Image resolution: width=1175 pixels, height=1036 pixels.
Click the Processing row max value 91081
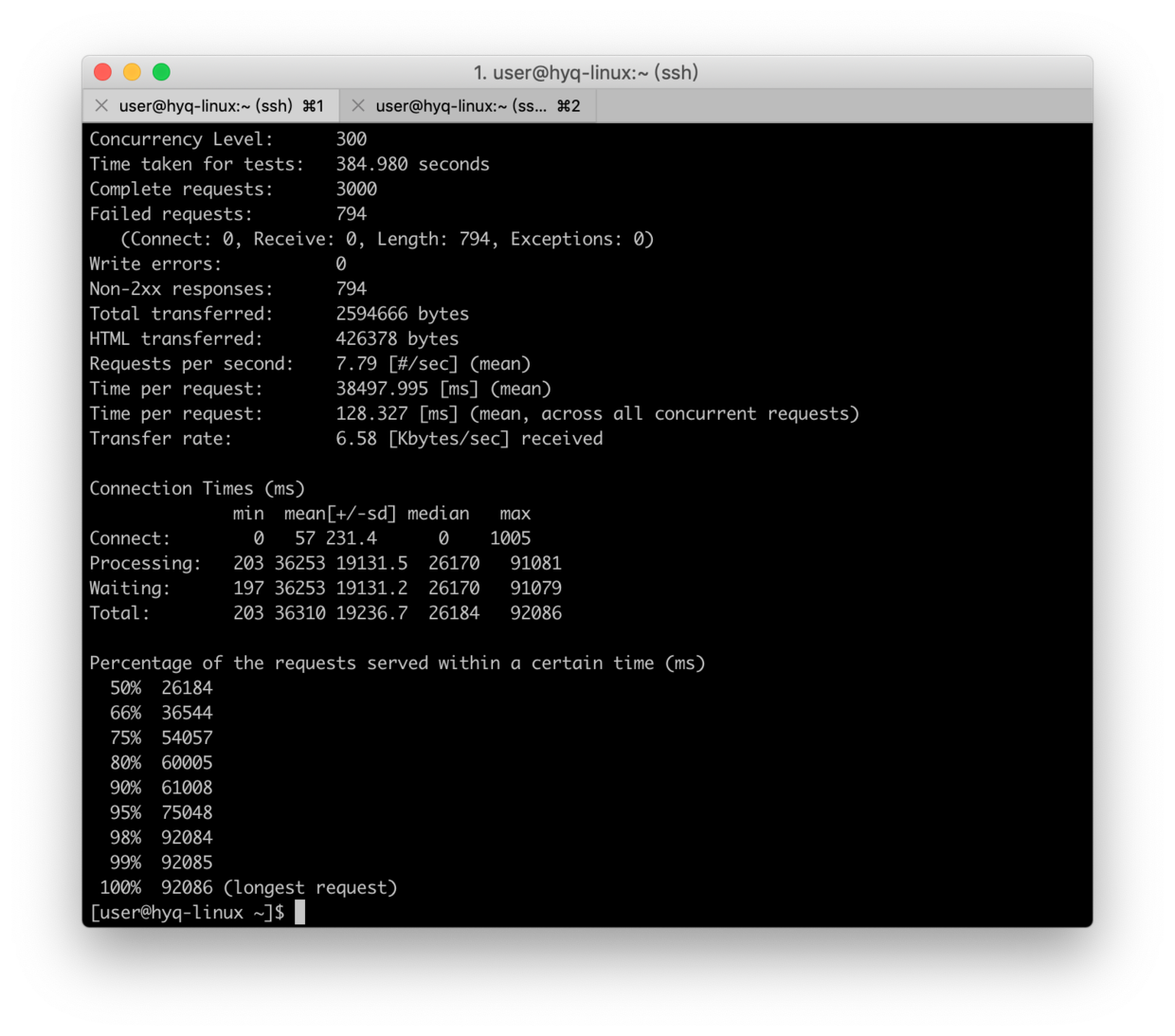(535, 563)
